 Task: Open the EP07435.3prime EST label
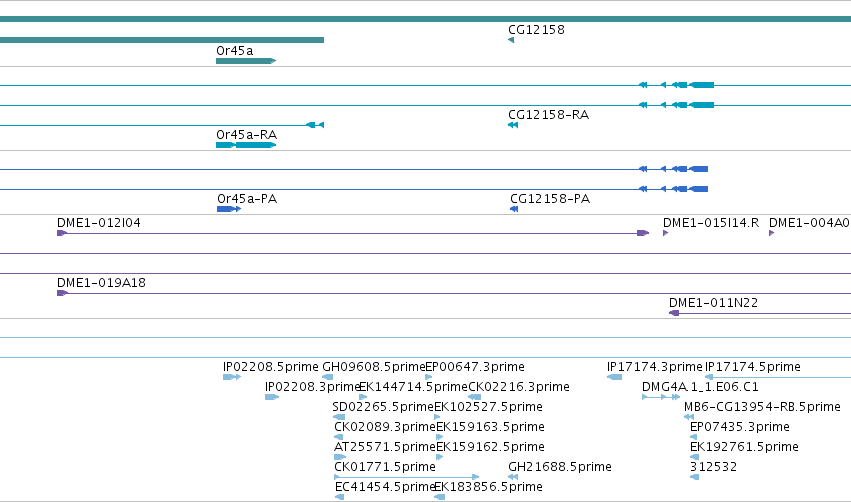point(740,427)
